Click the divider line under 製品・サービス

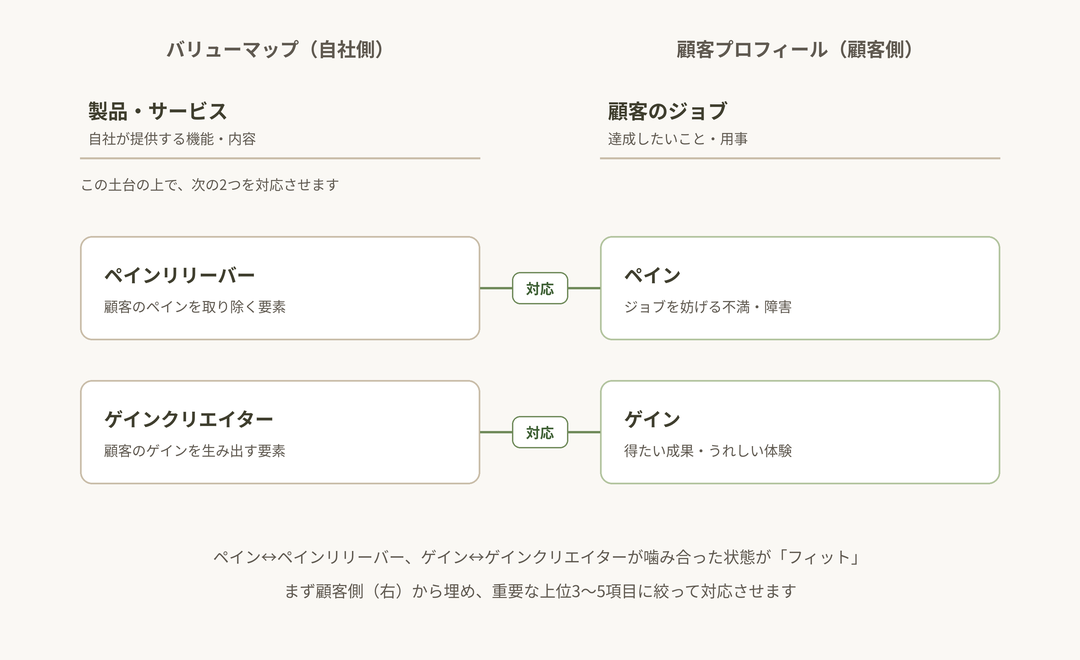coord(280,158)
